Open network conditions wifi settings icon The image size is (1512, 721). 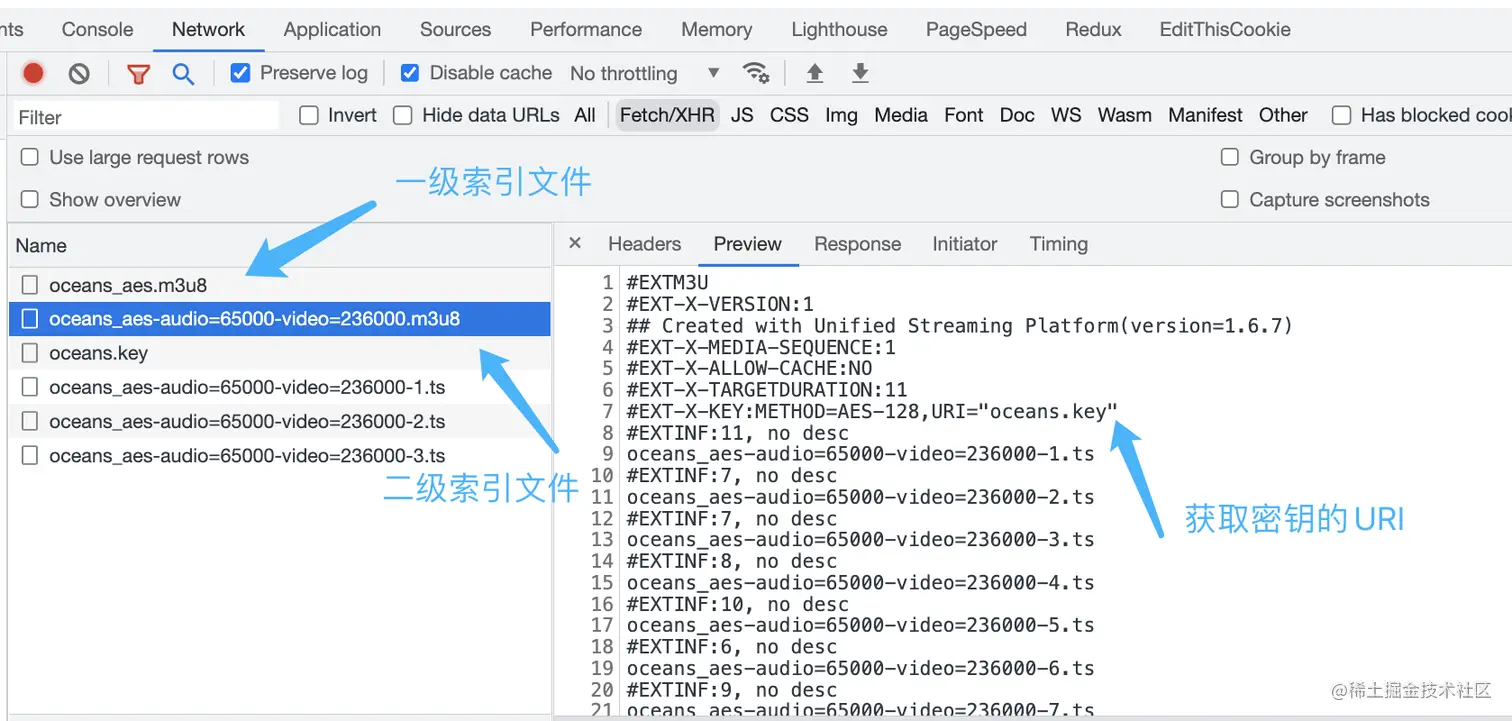(x=756, y=73)
